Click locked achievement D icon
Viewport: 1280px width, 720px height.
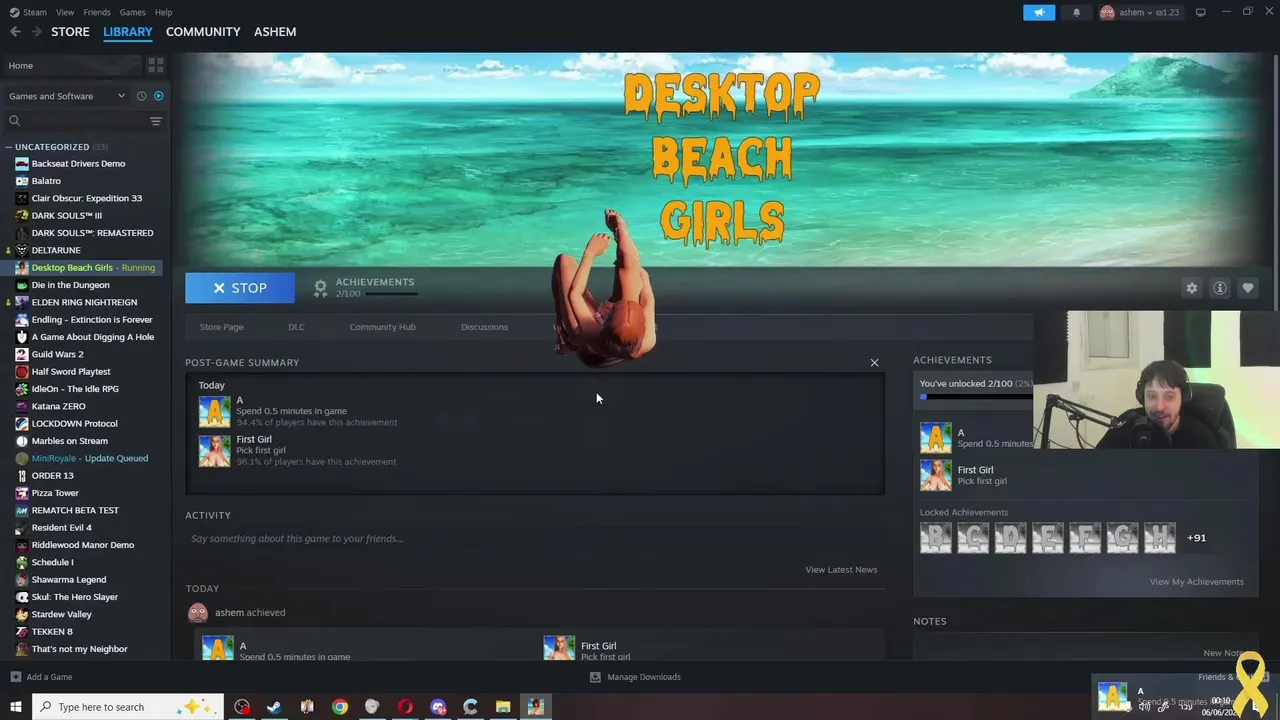pos(1010,538)
